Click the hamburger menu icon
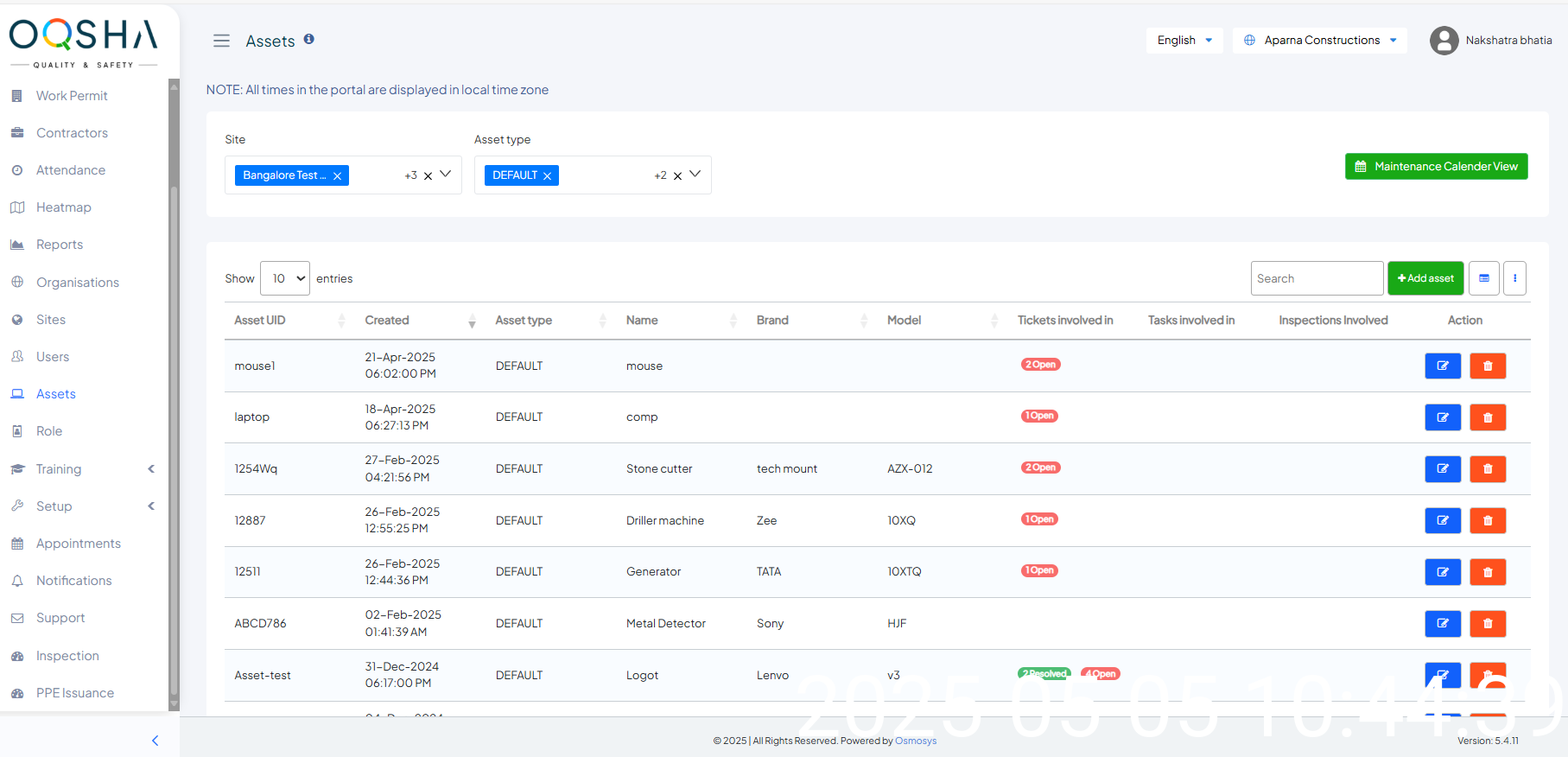1568x757 pixels. pyautogui.click(x=221, y=41)
